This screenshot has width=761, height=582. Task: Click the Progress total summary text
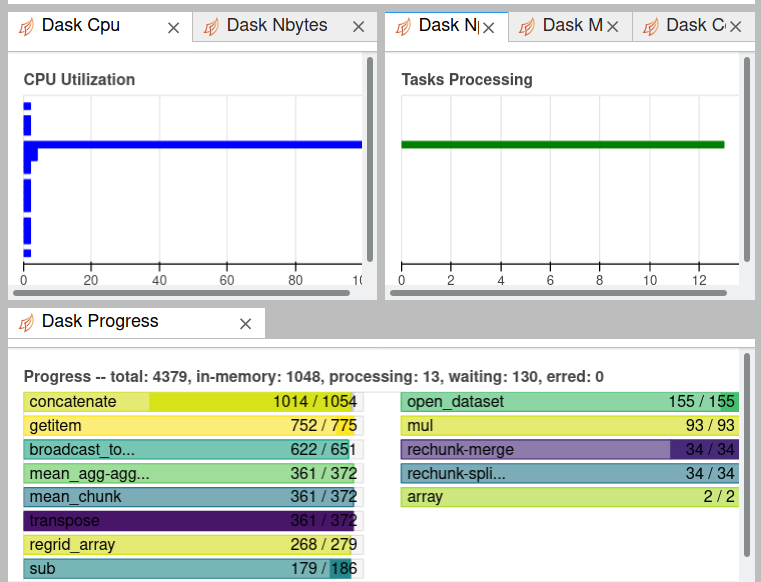click(314, 377)
